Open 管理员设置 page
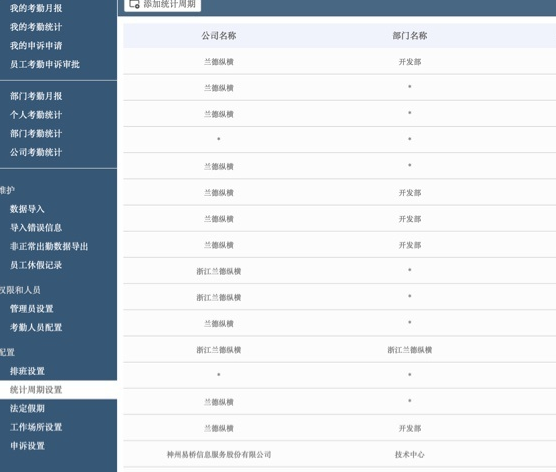This screenshot has height=472, width=556. click(x=32, y=309)
